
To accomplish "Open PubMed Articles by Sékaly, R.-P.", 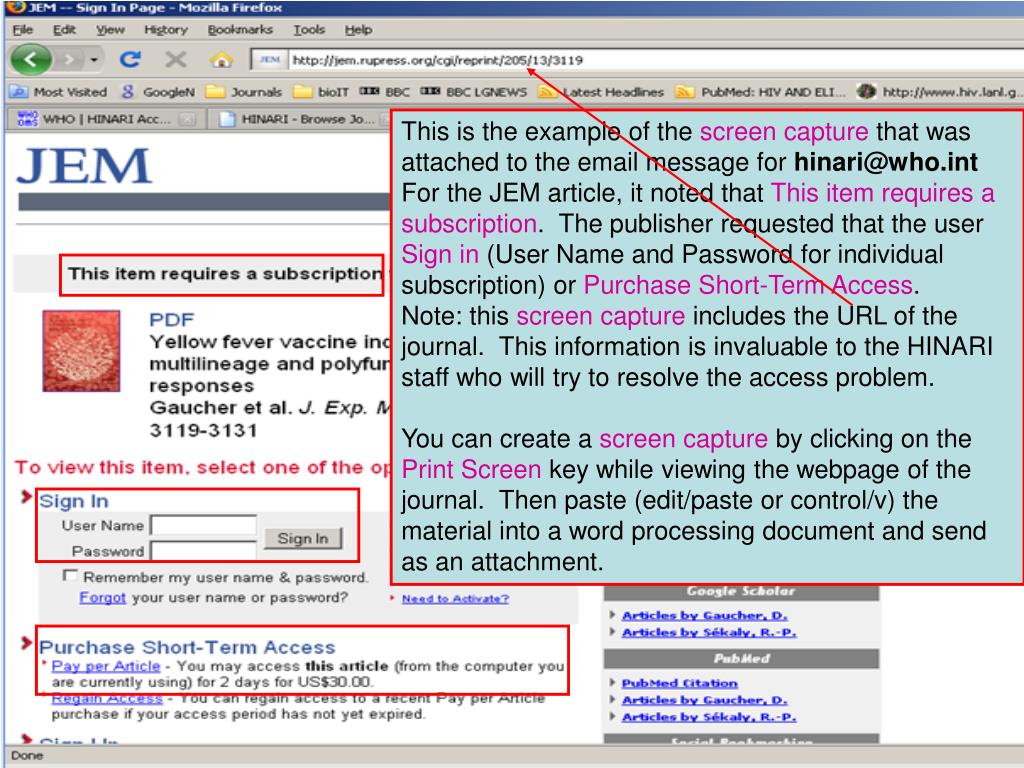I will (x=709, y=717).
